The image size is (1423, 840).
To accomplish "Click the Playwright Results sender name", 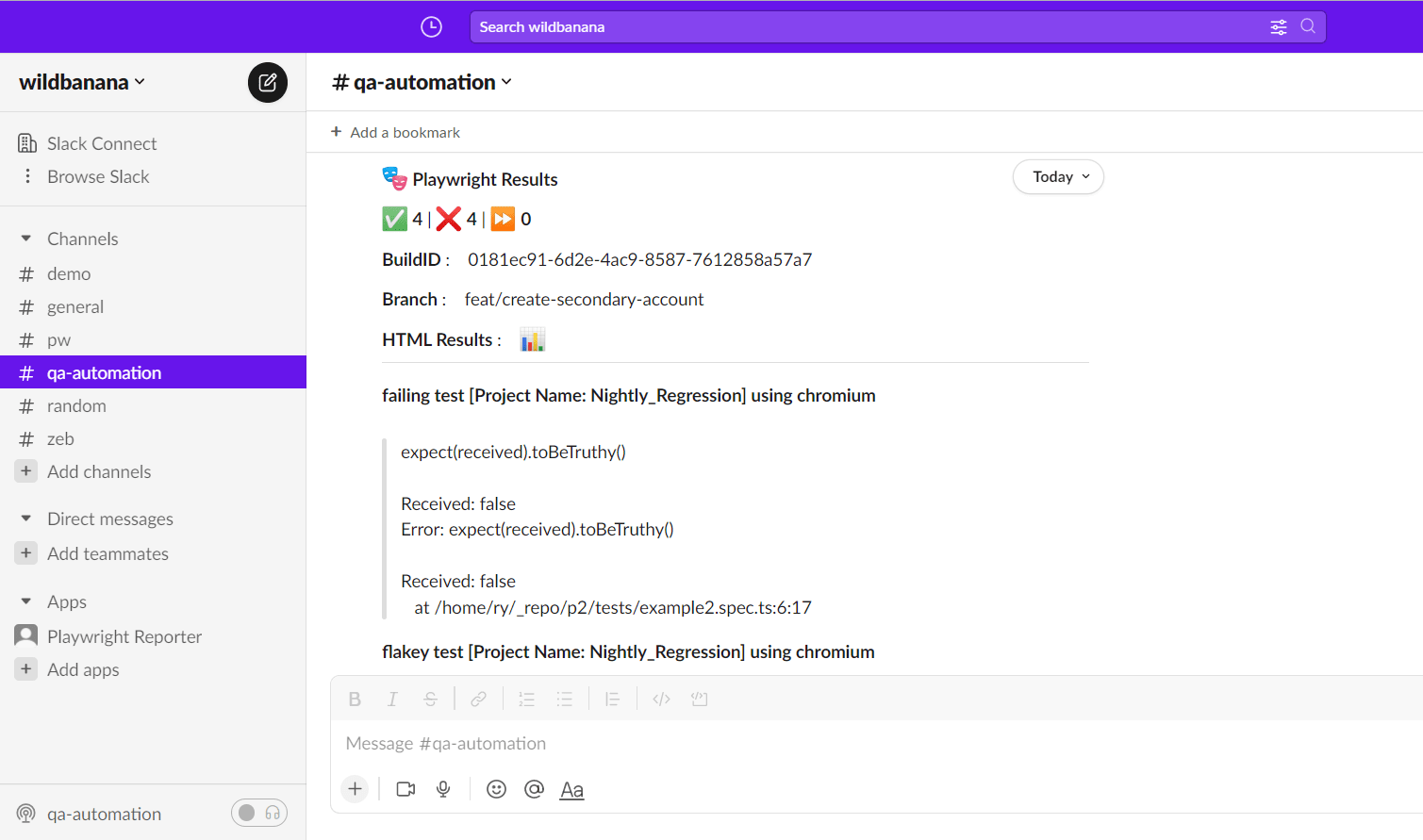I will pyautogui.click(x=485, y=179).
